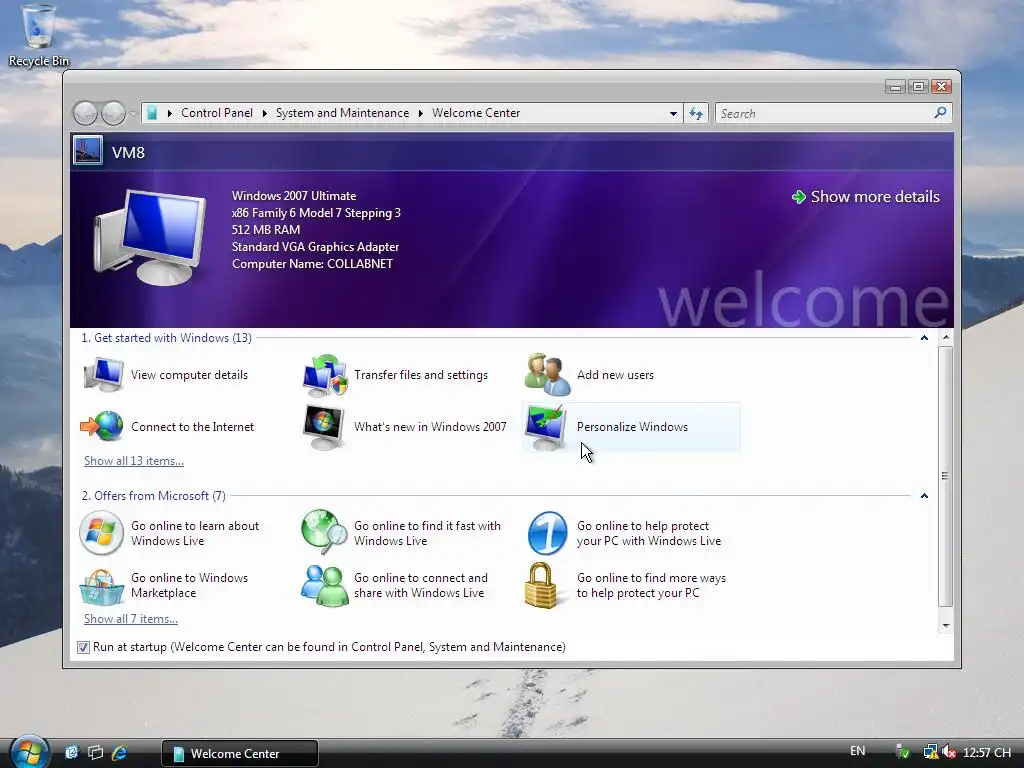
Task: Click the View computer details label
Action: pos(189,375)
